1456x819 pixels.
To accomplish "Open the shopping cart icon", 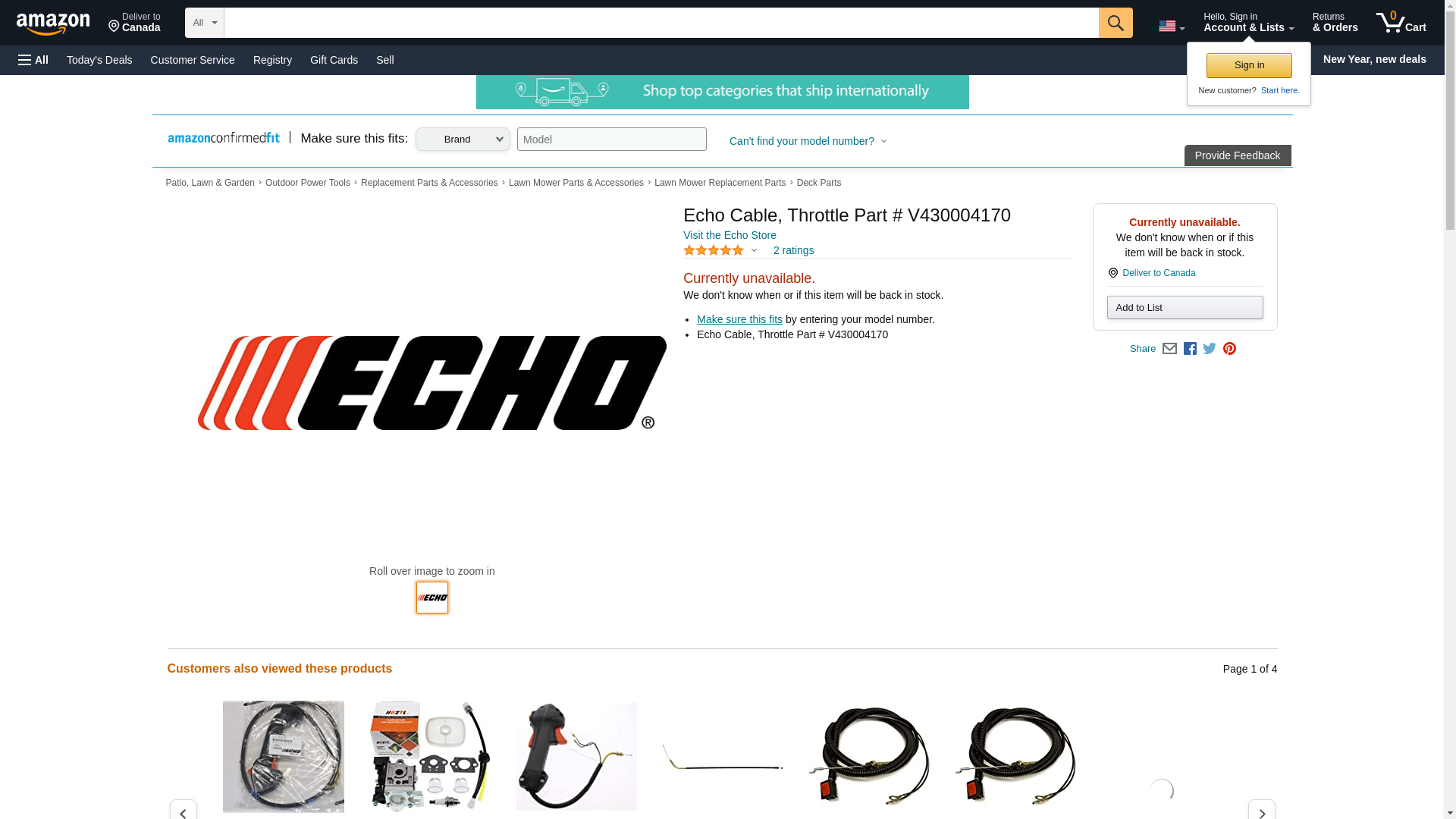I will coord(1401,23).
